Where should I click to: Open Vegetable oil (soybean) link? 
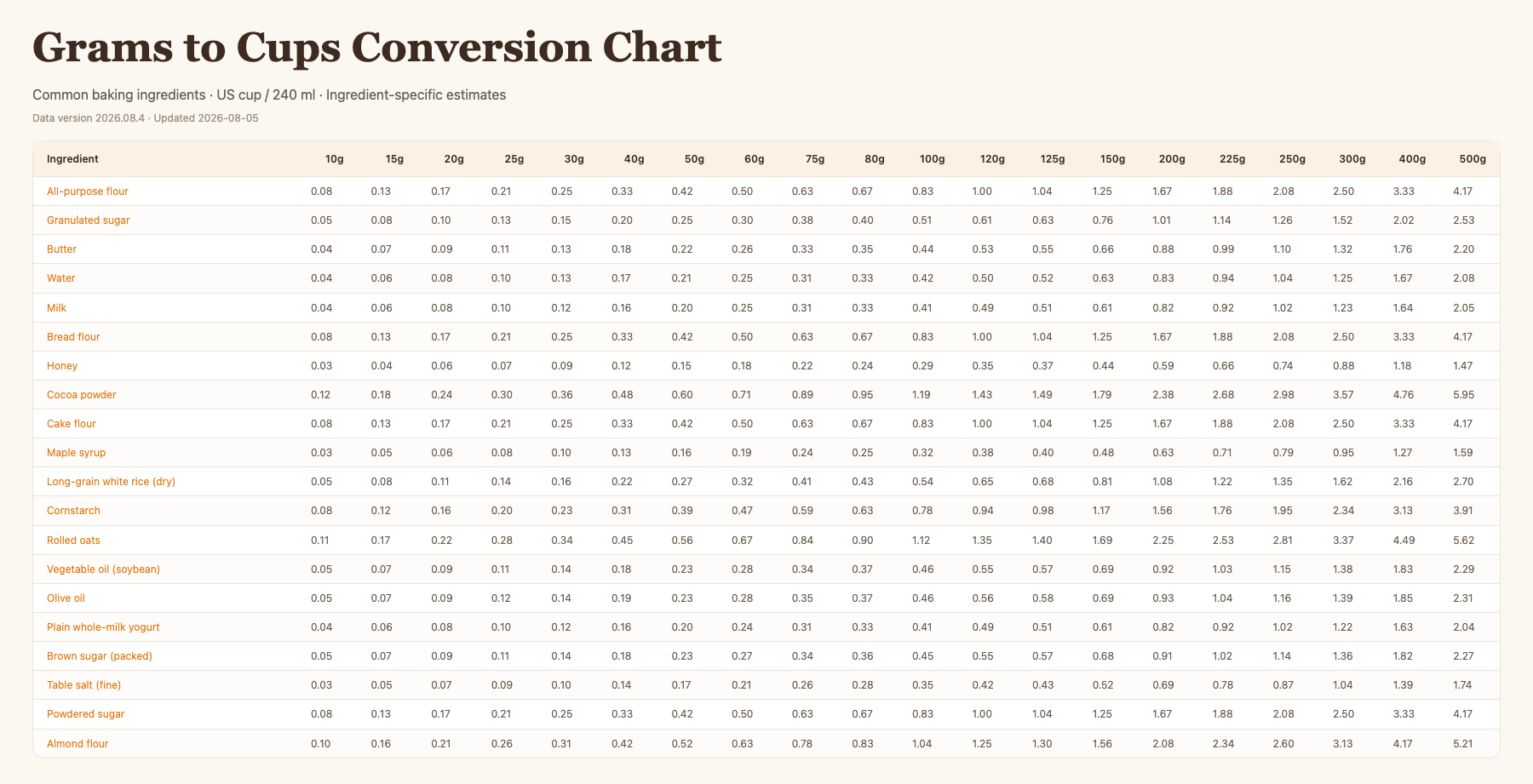coord(103,569)
